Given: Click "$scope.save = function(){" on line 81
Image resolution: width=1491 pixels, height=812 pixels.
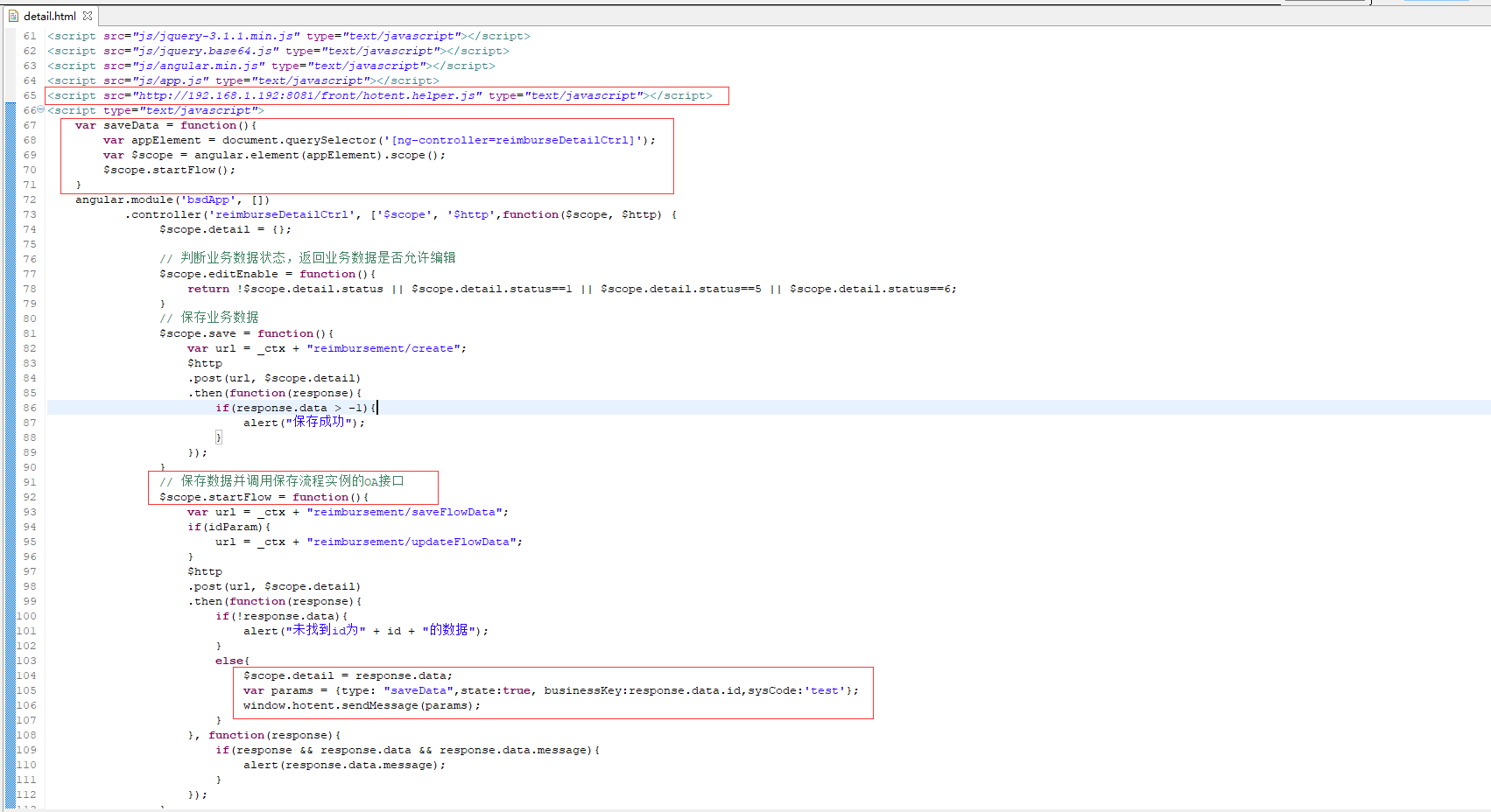Looking at the screenshot, I should pyautogui.click(x=246, y=333).
